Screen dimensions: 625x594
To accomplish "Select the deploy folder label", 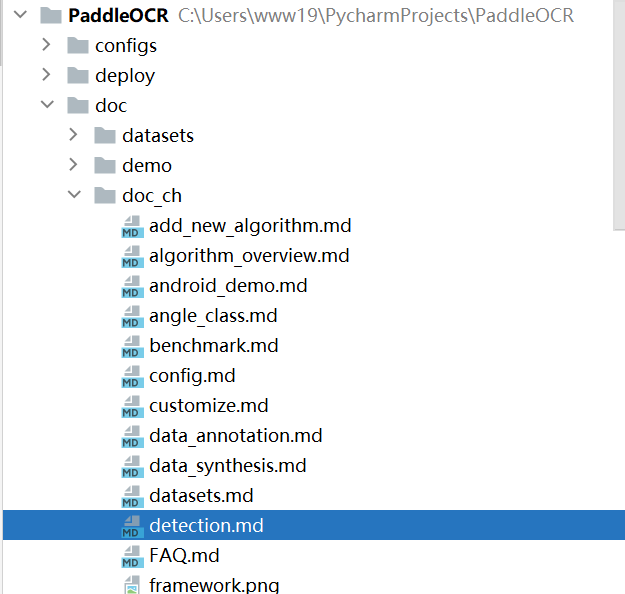I will tap(125, 76).
